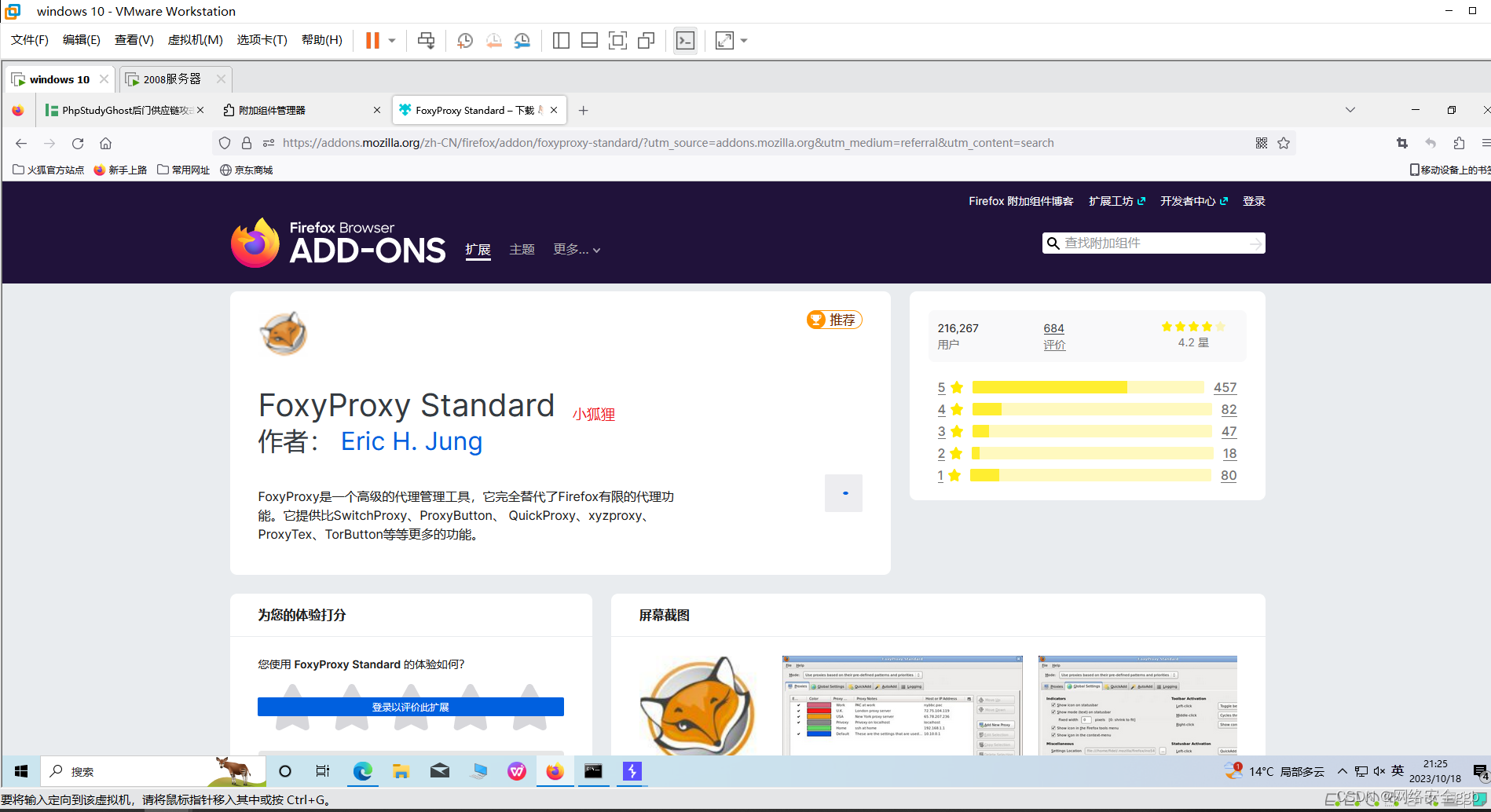Filter reviews by 5 star bar
The height and width of the screenshot is (812, 1491).
1087,387
